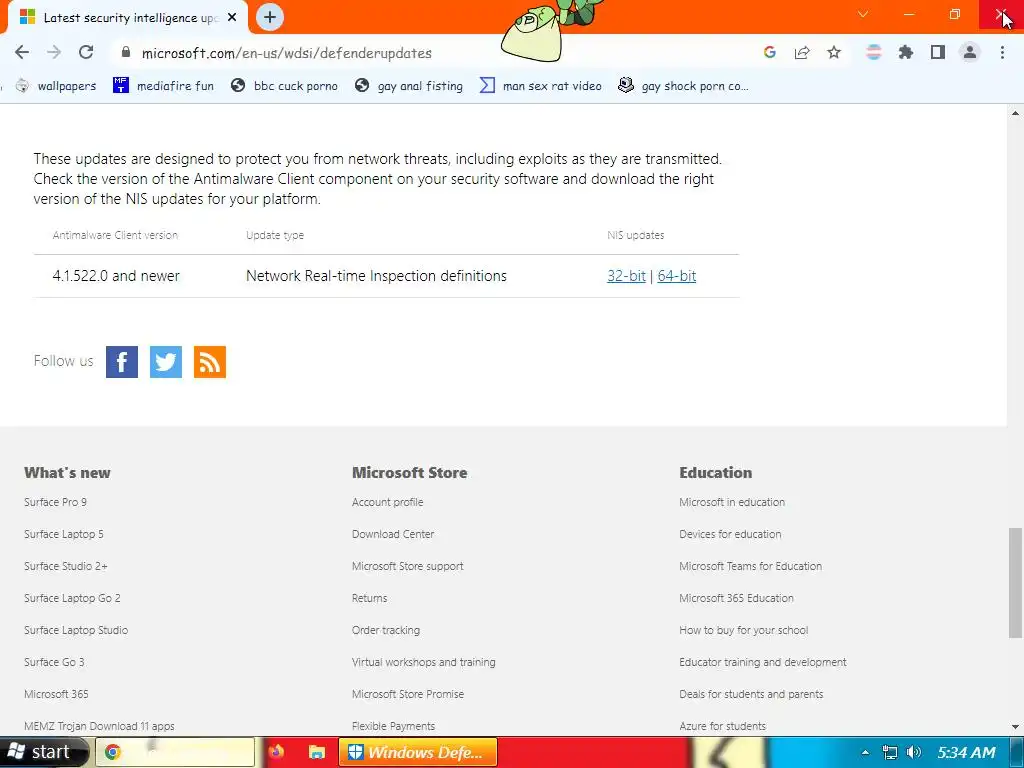Open Download Center link
Screen dimensions: 1024x768
[x=393, y=534]
